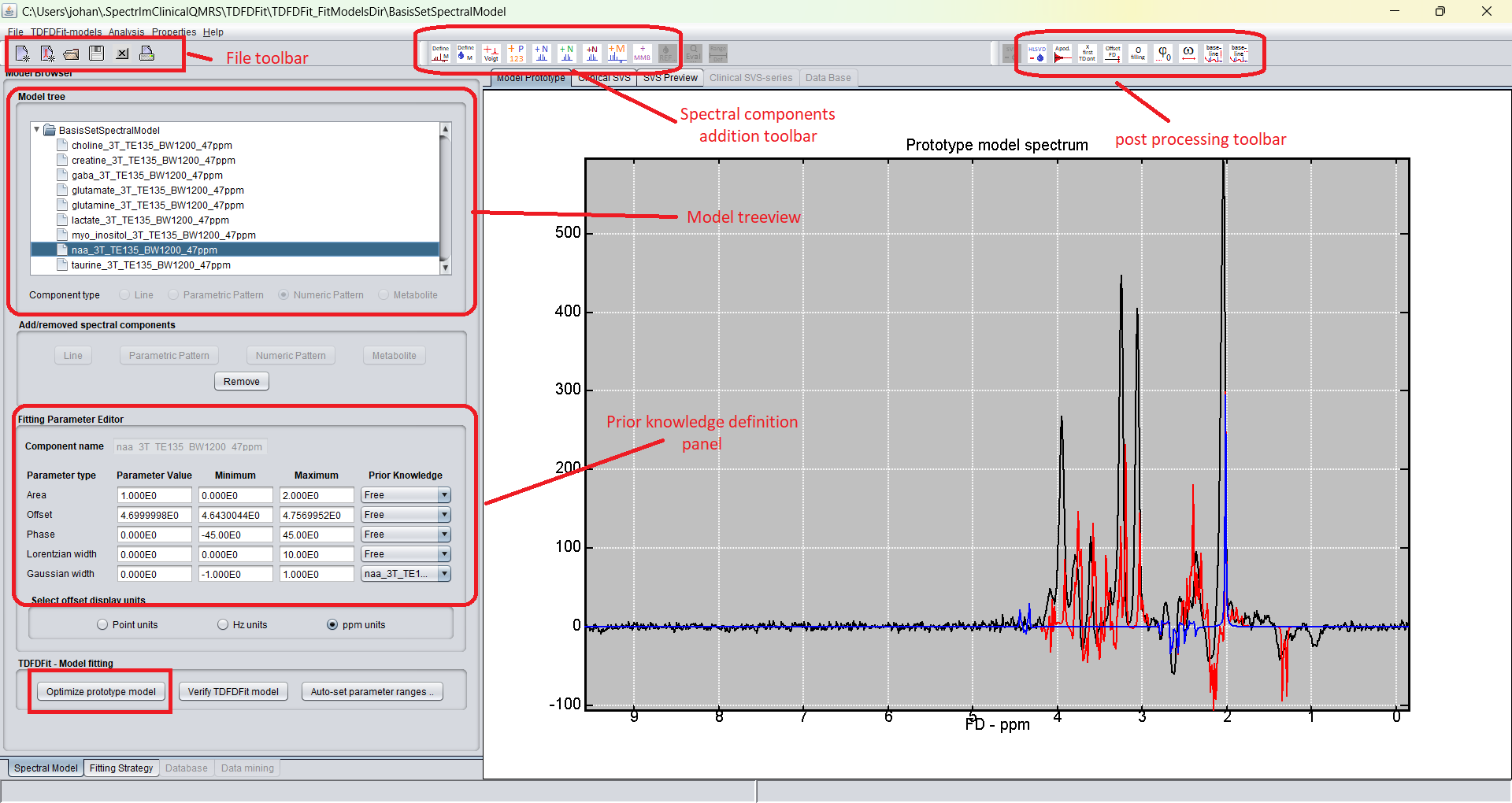Select the Line component type radio

click(x=124, y=295)
